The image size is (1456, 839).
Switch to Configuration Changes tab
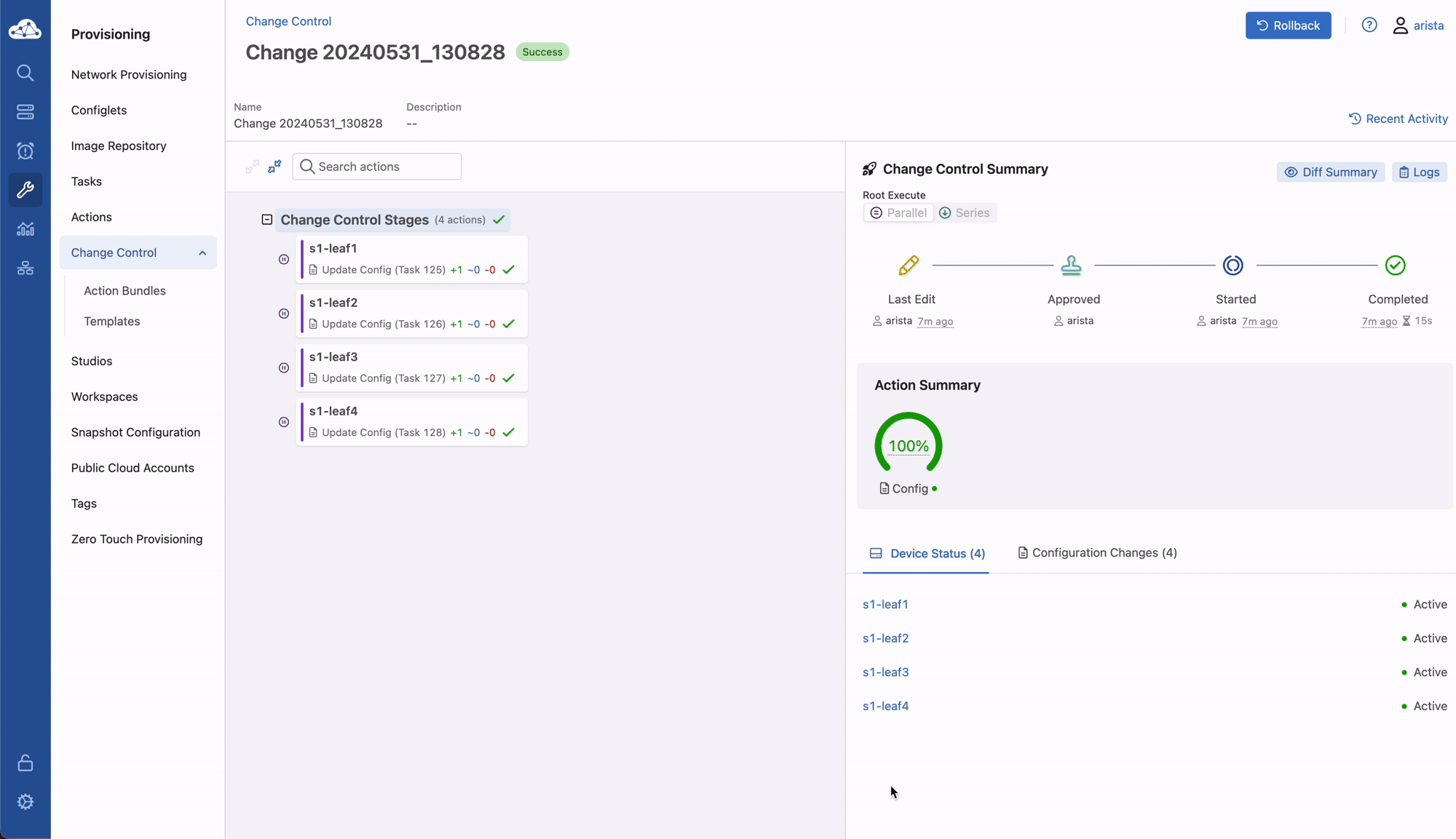pos(1097,553)
